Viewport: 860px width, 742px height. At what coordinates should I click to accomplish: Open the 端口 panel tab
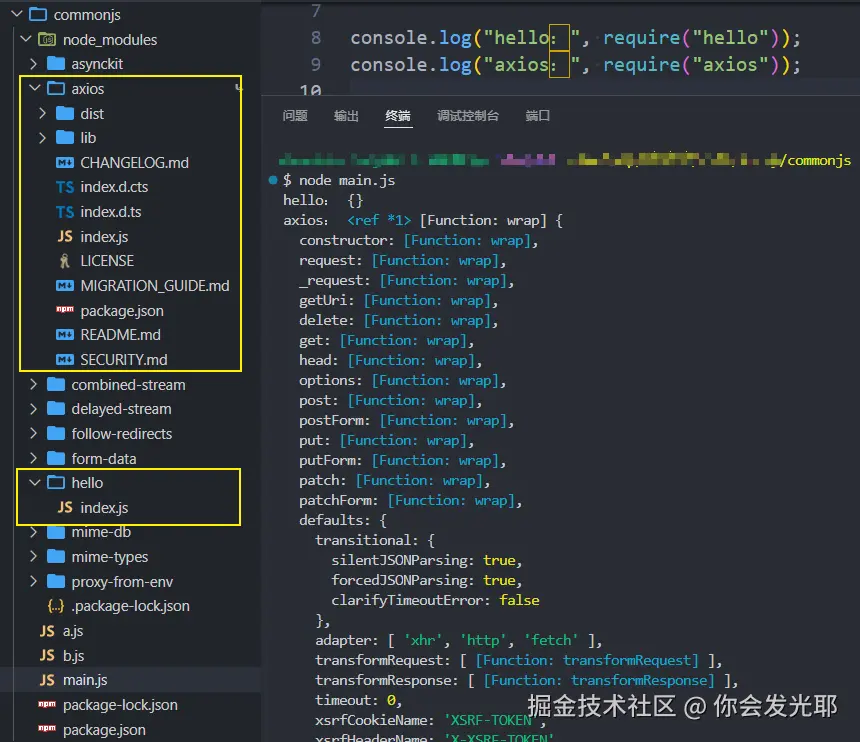point(538,116)
